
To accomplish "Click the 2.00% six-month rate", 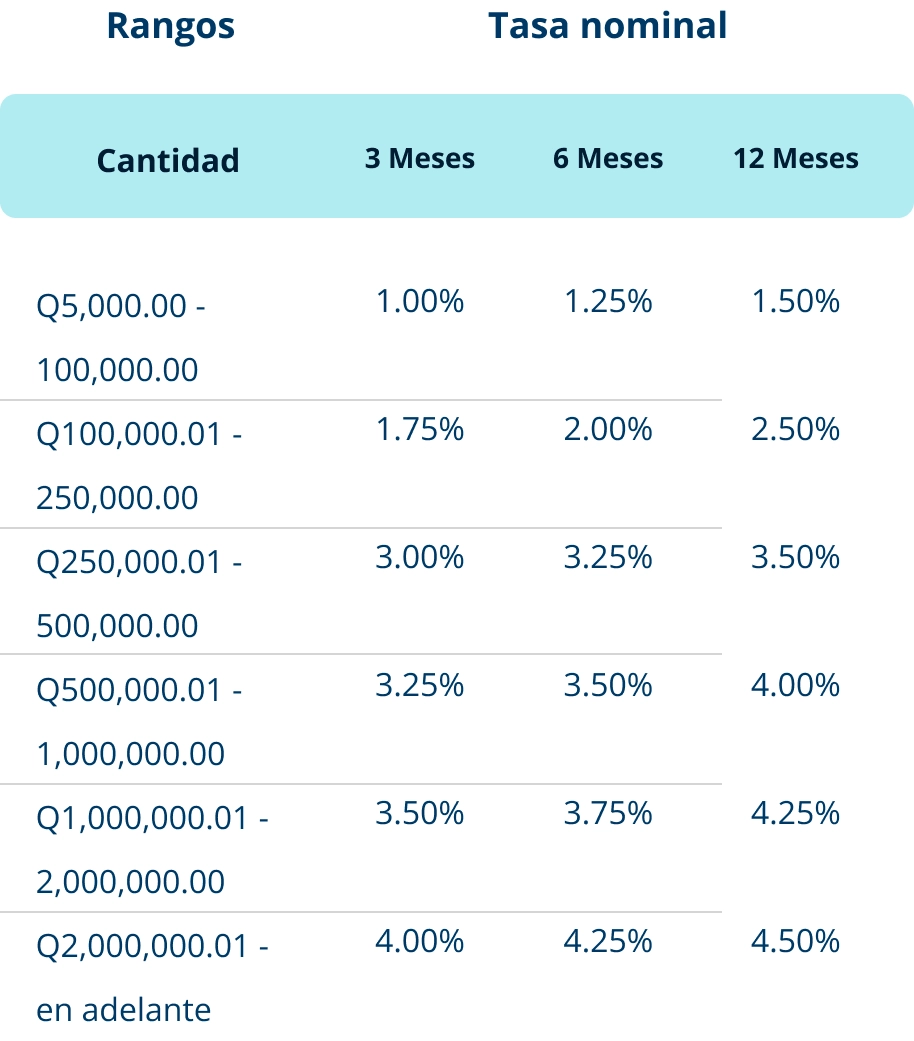I will pos(608,430).
